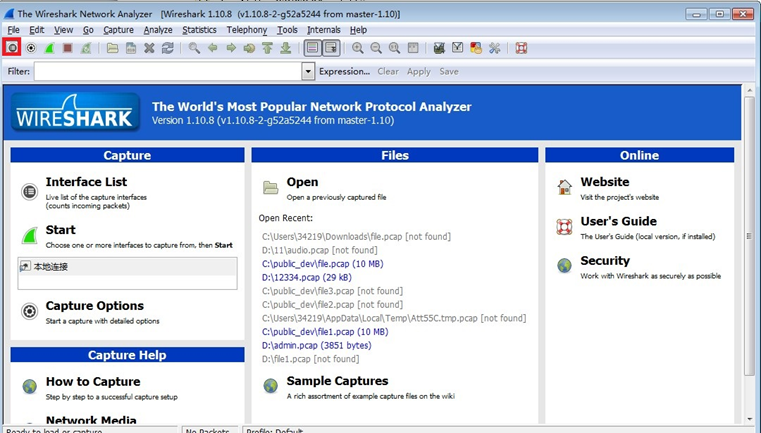Open the Telephony menu
This screenshot has width=761, height=433.
[246, 30]
